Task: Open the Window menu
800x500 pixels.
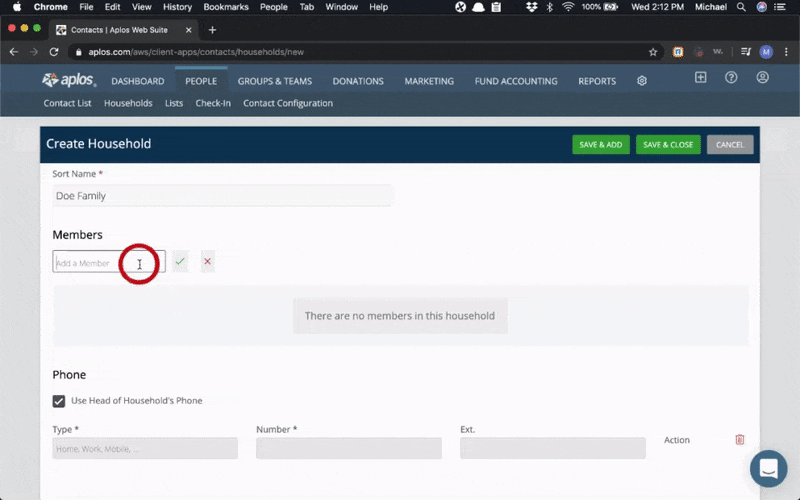Action: click(341, 7)
